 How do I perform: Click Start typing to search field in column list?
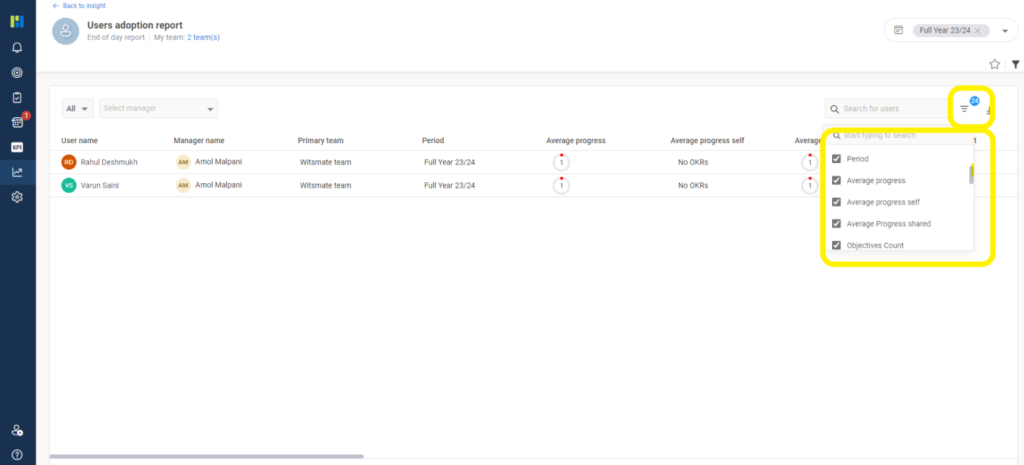pyautogui.click(x=898, y=136)
